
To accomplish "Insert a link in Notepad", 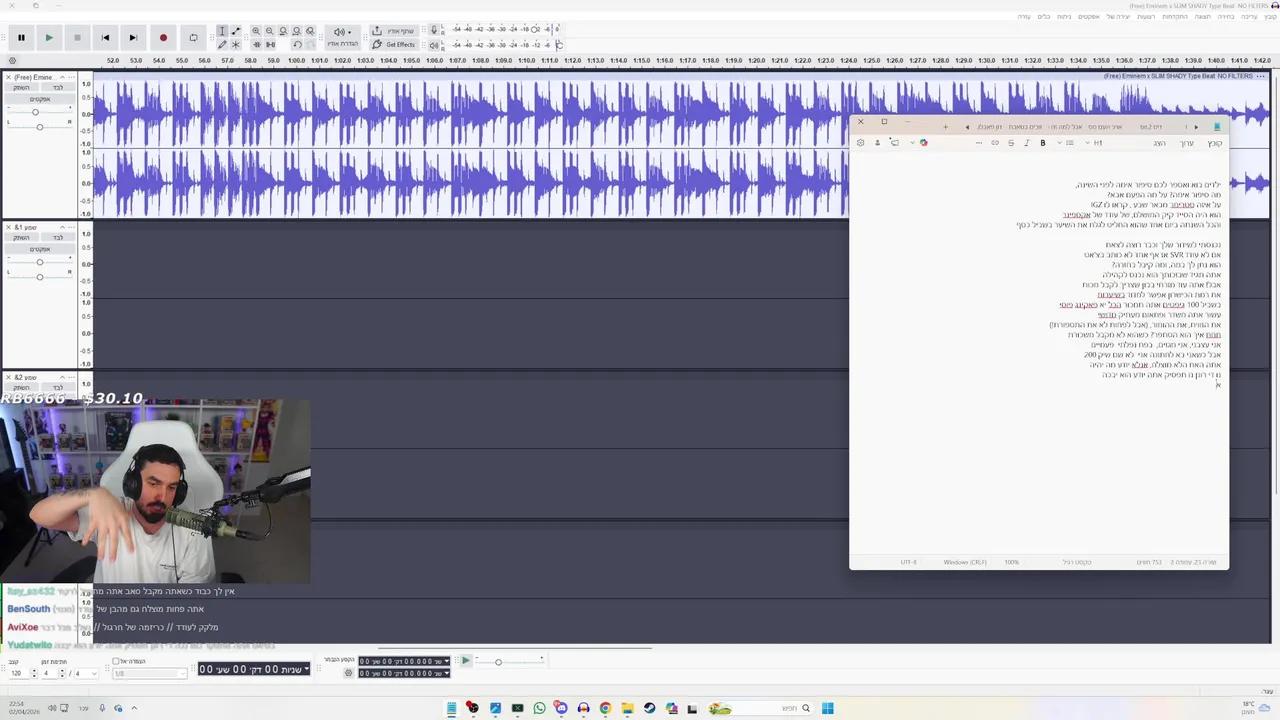I will [x=995, y=143].
